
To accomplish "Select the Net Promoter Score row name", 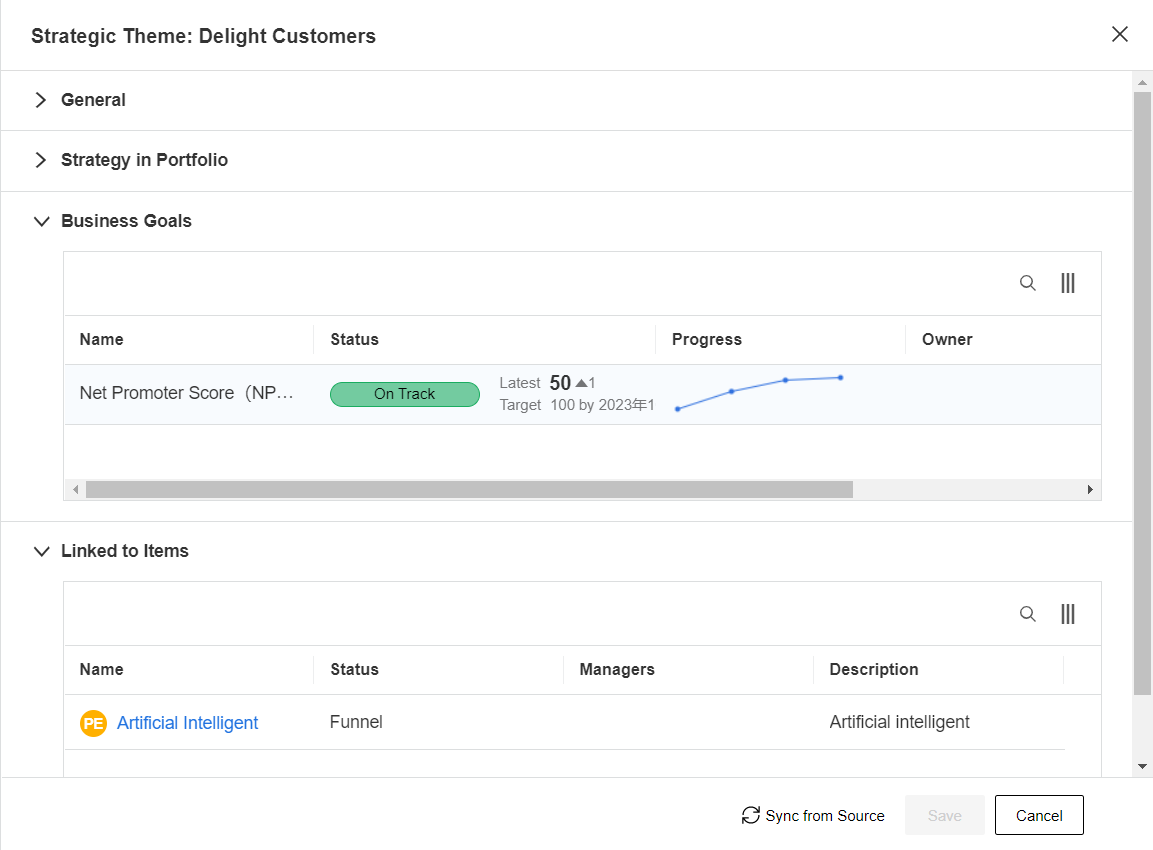I will pyautogui.click(x=187, y=394).
